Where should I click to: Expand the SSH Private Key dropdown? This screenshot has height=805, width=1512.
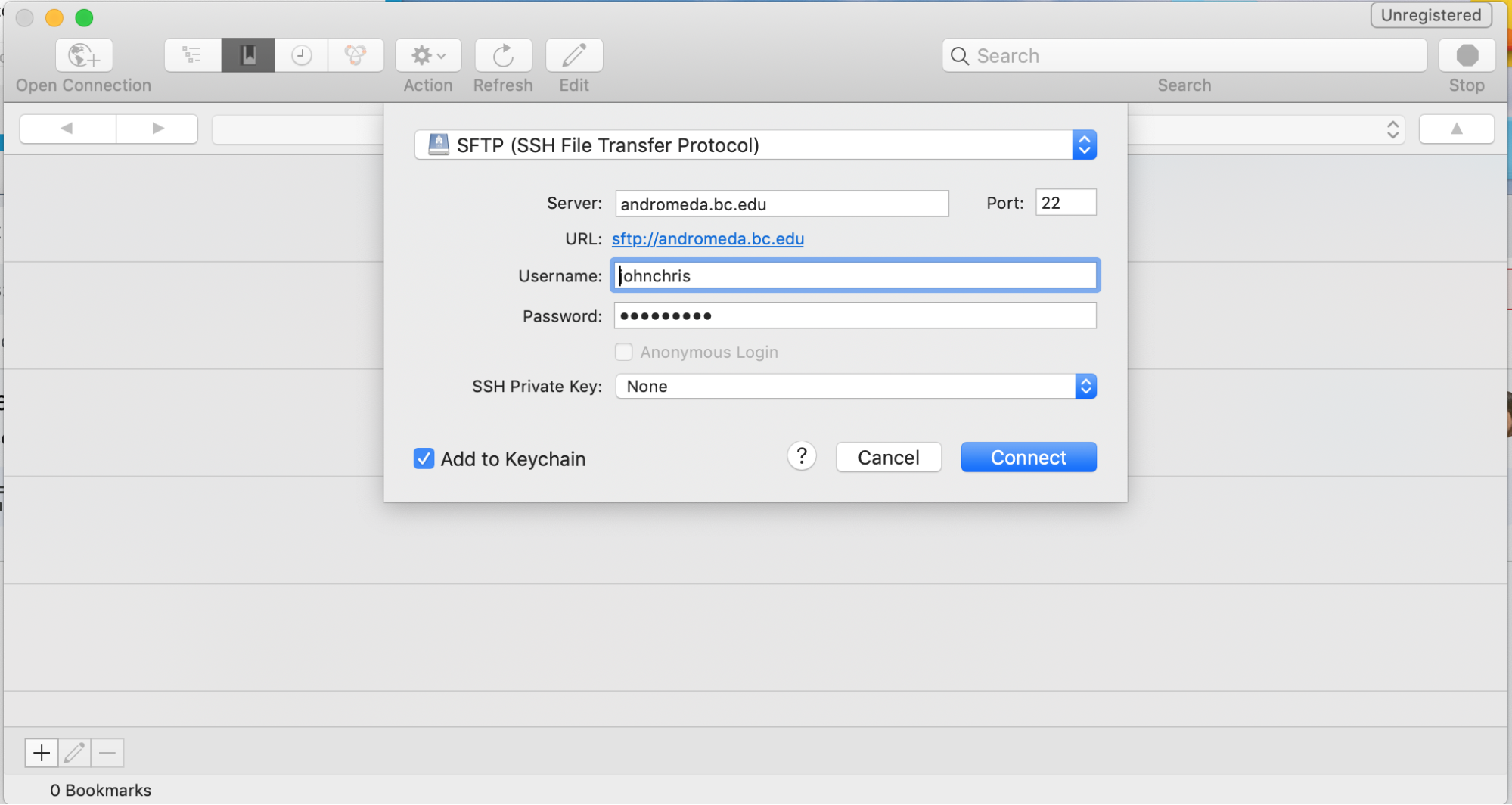click(x=855, y=387)
